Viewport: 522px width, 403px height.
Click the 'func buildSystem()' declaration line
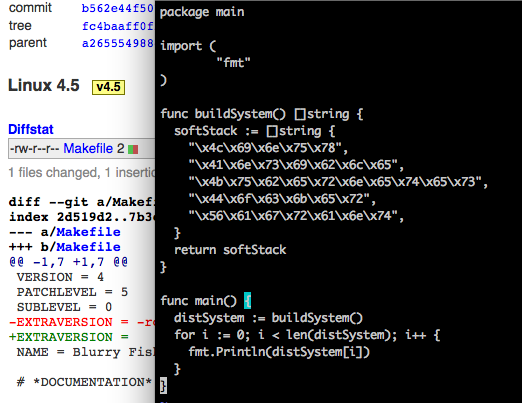pyautogui.click(x=262, y=114)
